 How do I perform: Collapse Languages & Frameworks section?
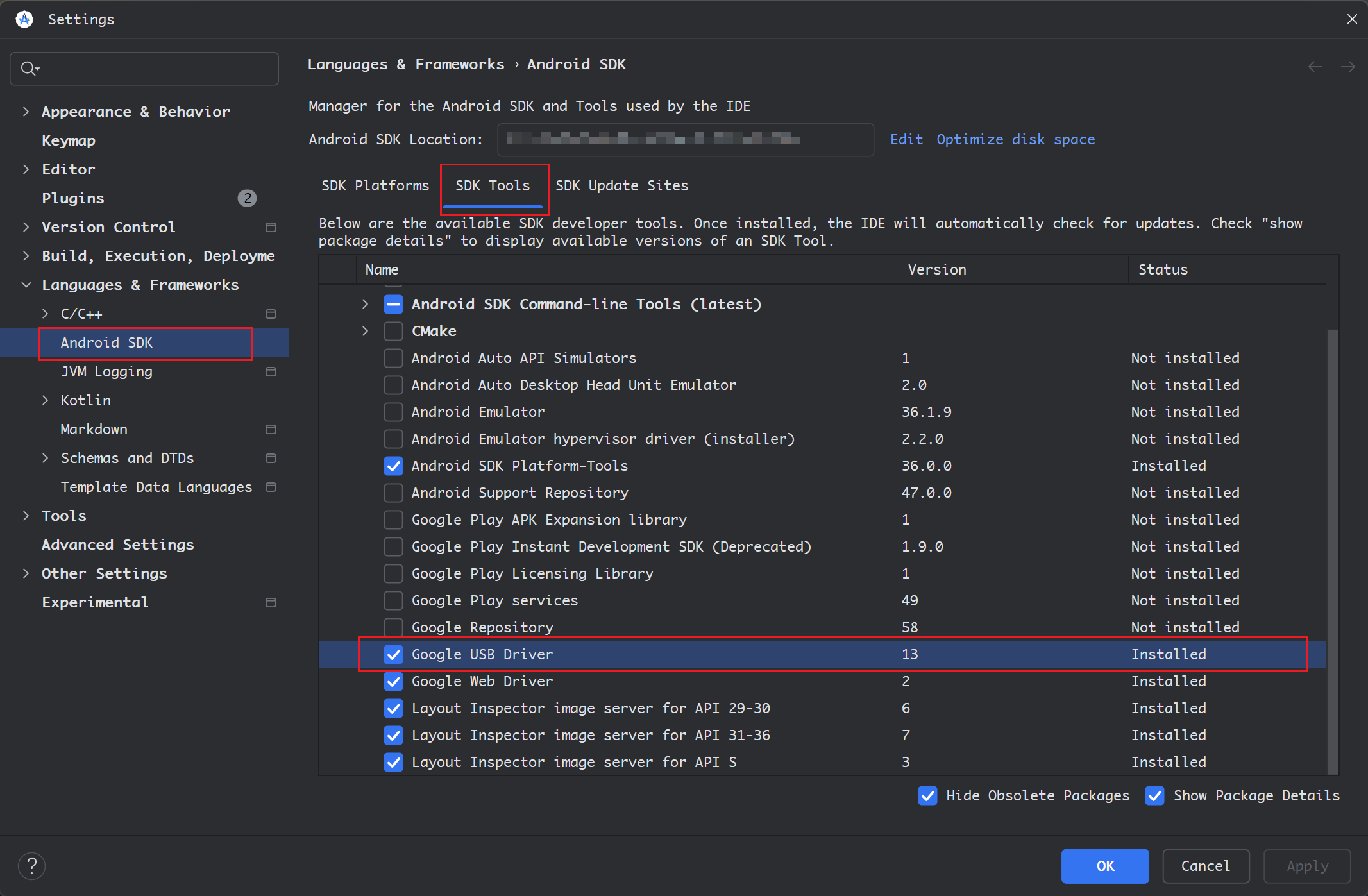coord(26,285)
